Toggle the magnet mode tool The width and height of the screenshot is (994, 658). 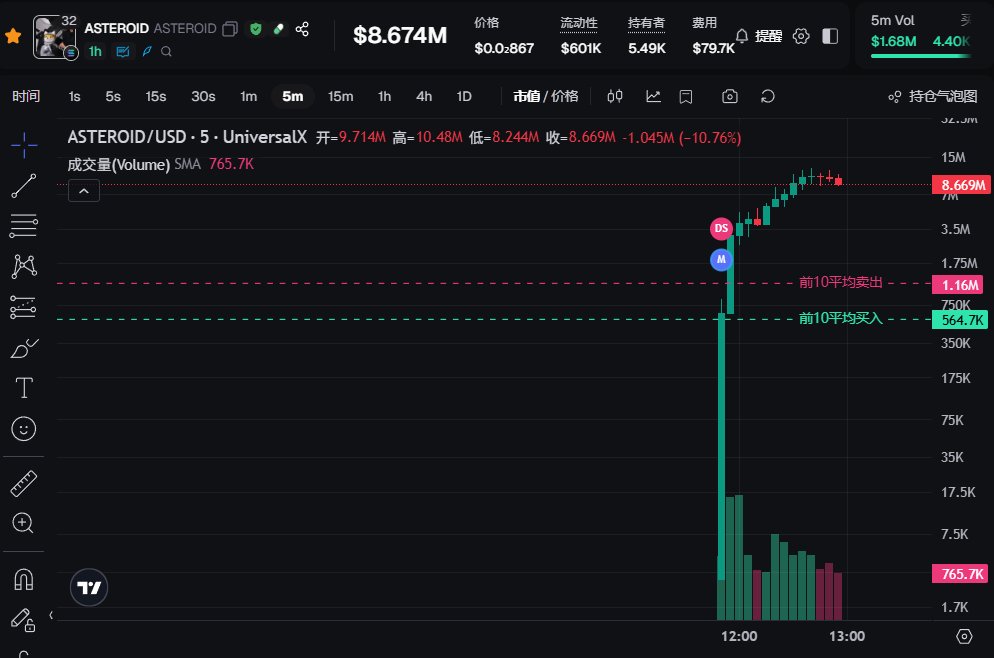[24, 579]
